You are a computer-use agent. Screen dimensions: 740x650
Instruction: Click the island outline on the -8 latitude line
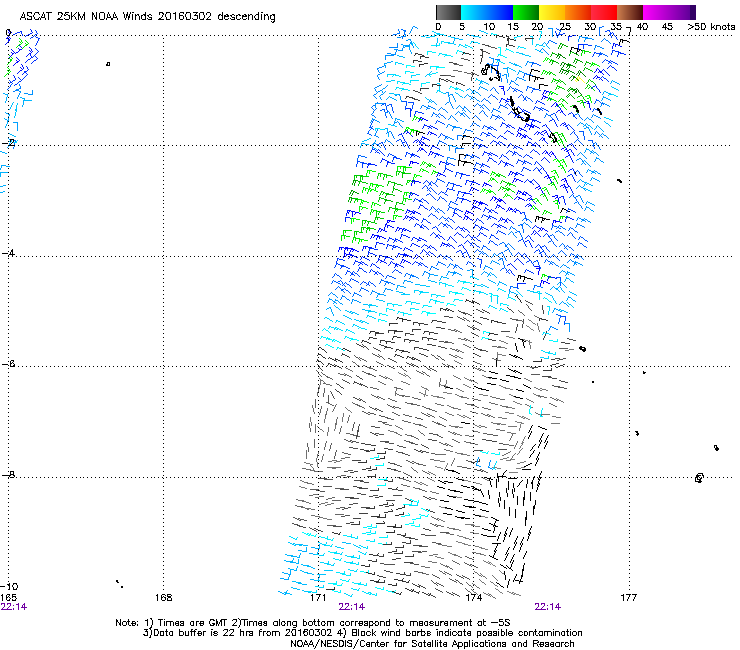[699, 478]
